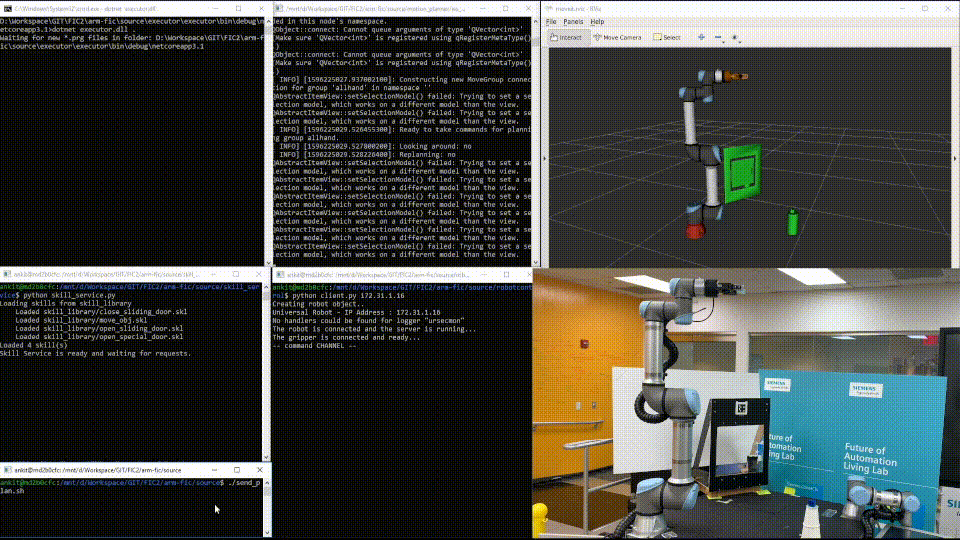Click the client.py terminal title bar icon

pyautogui.click(x=279, y=274)
